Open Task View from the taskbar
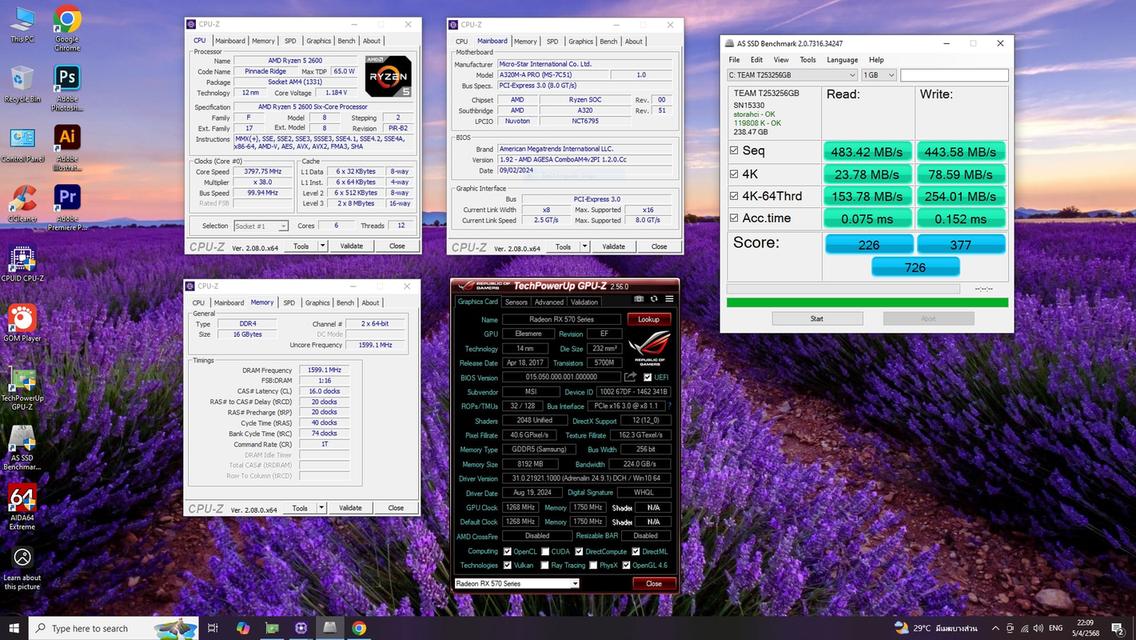1136x640 pixels. pos(212,628)
